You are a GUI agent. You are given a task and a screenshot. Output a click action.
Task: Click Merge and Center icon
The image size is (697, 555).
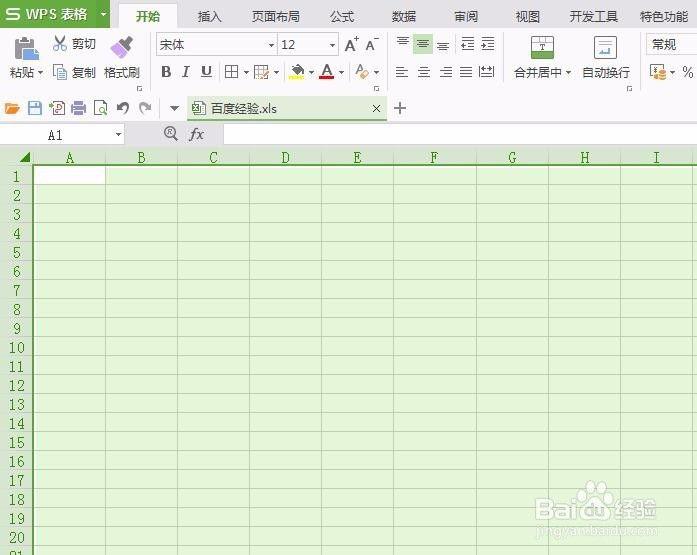pos(542,48)
